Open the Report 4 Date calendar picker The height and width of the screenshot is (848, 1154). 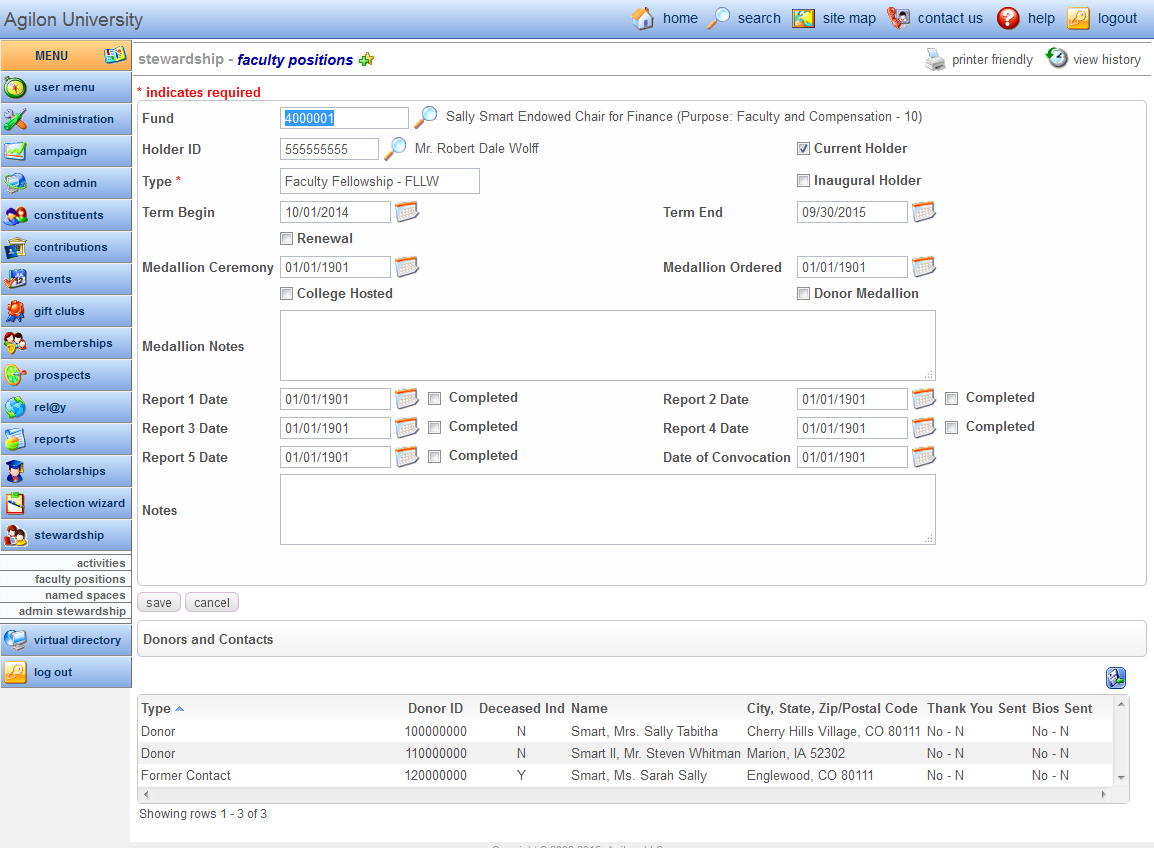[924, 428]
